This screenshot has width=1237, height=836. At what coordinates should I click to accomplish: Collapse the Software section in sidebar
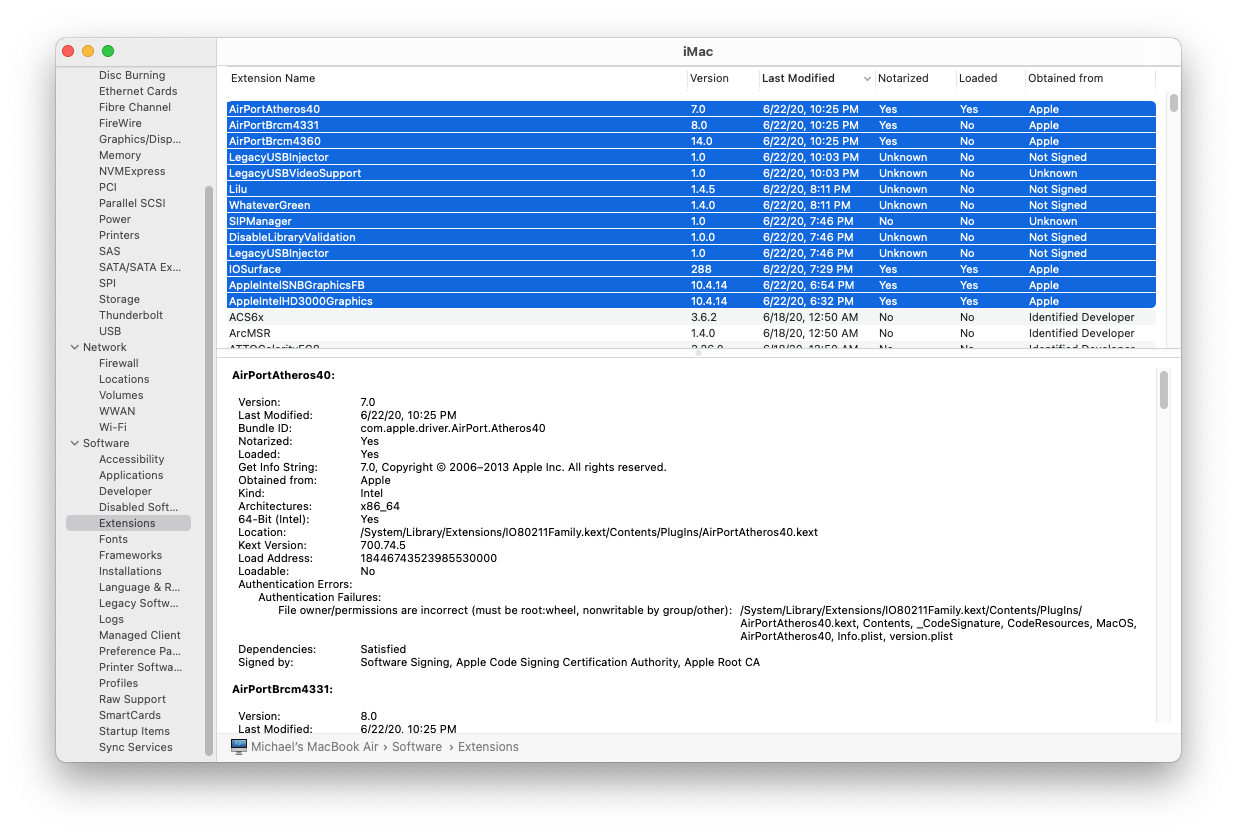coord(74,443)
